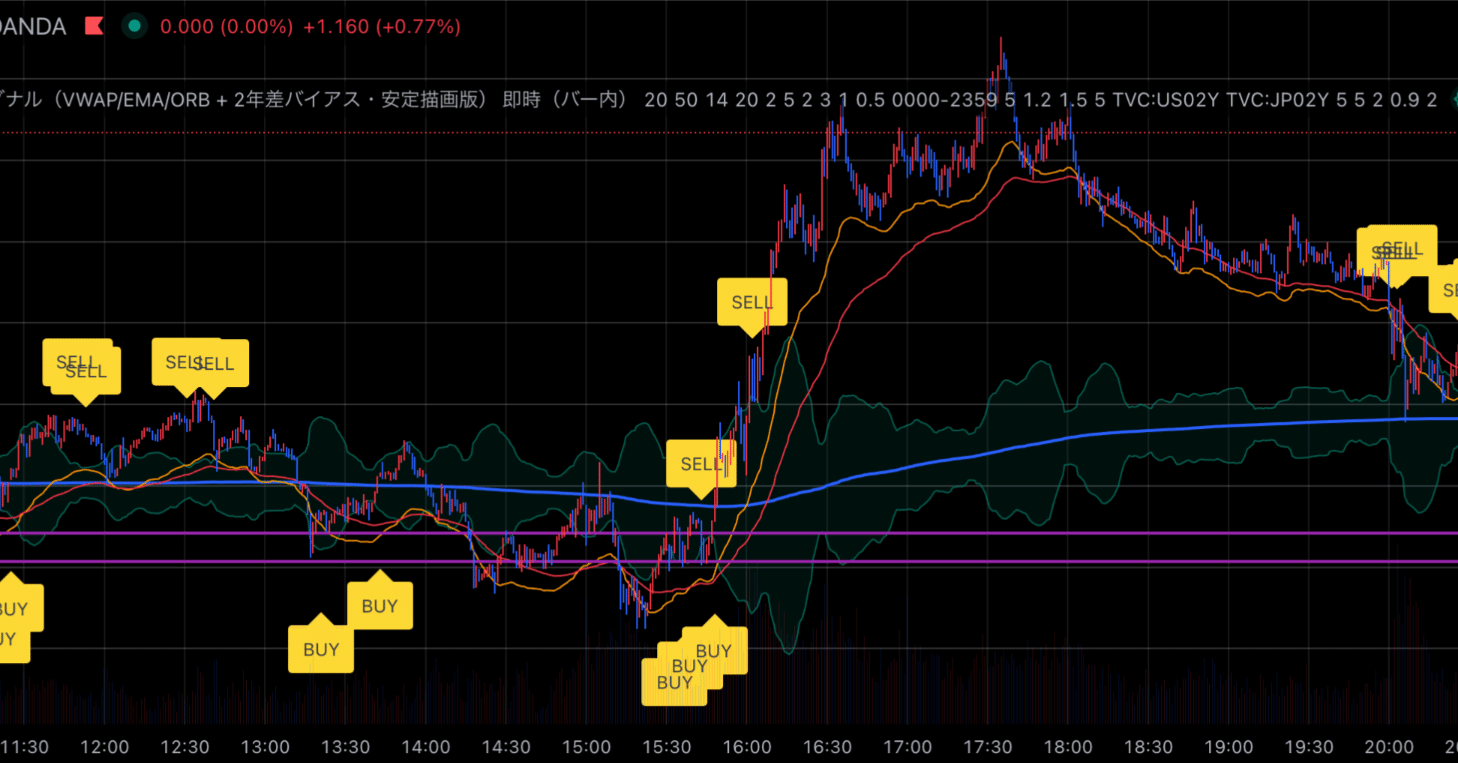Click the 即時（バー内） indicator setting text

pos(566,99)
